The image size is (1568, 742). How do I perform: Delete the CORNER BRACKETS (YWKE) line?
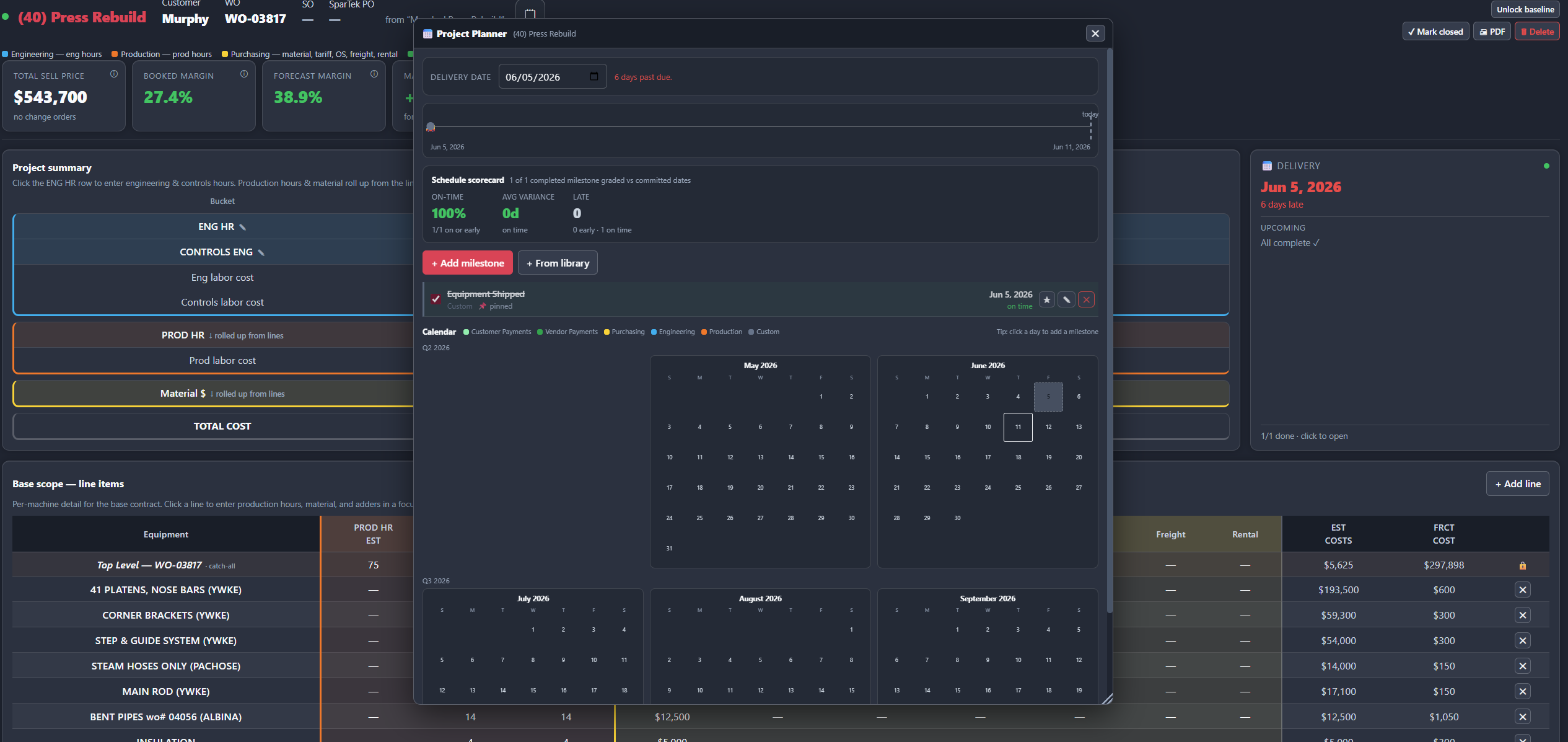pyautogui.click(x=1523, y=616)
